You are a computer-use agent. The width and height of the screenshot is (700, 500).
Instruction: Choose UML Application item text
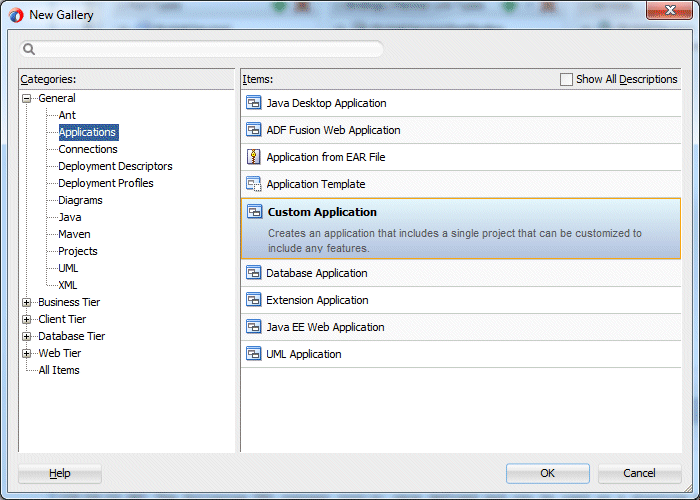[304, 354]
